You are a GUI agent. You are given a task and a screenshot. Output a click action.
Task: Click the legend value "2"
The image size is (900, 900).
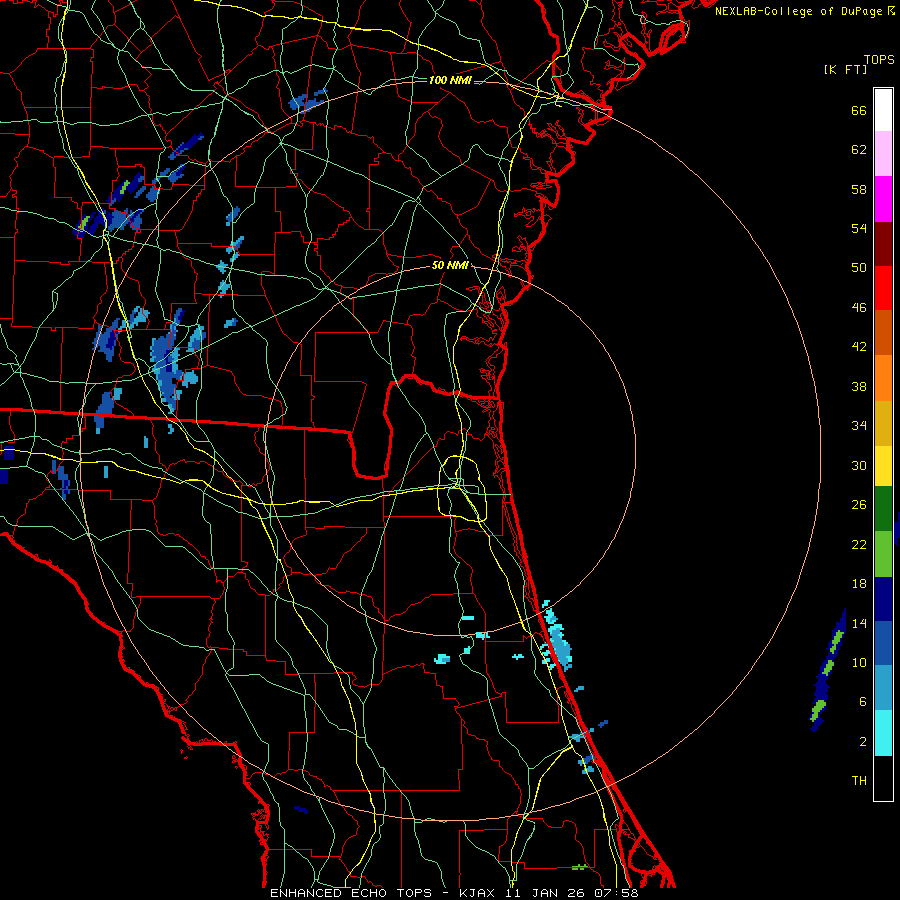click(863, 742)
